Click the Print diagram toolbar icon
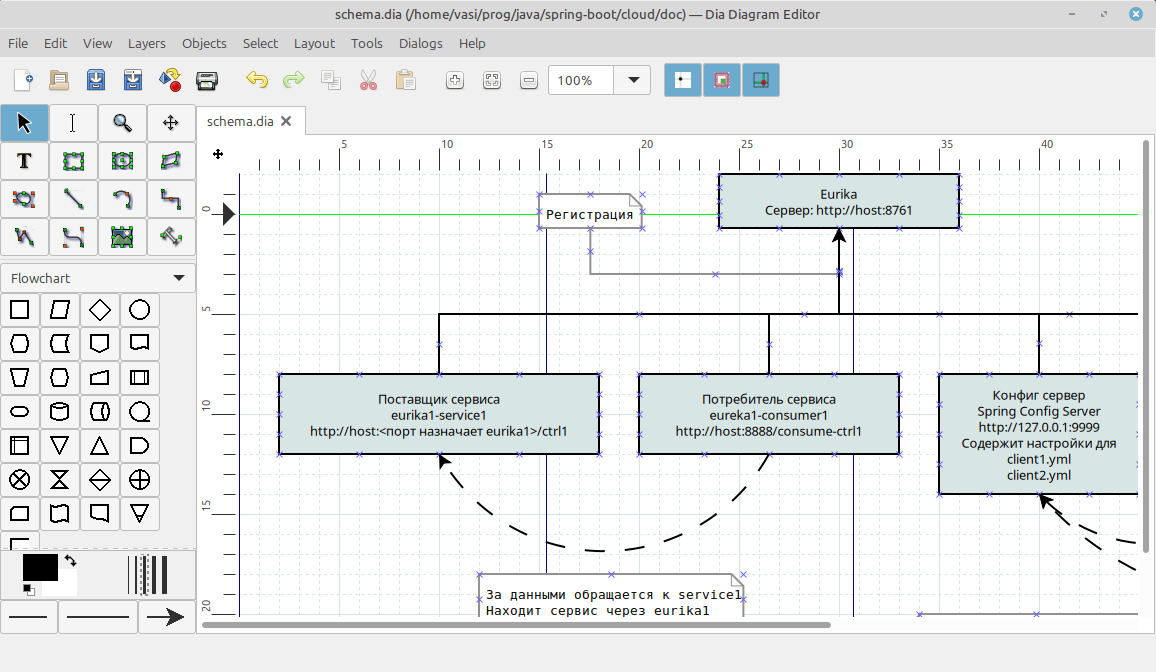 207,80
